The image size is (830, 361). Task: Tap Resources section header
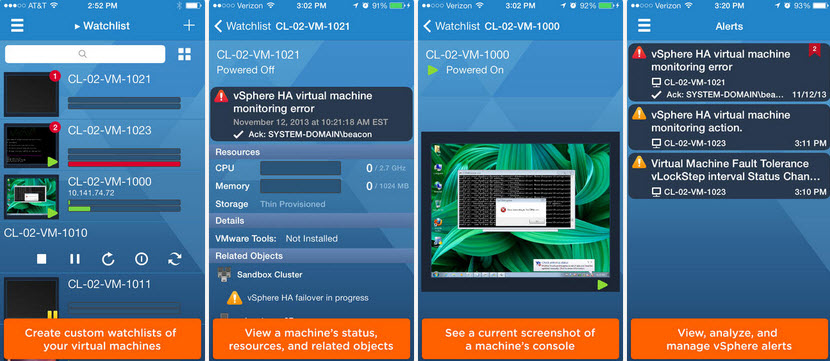311,152
